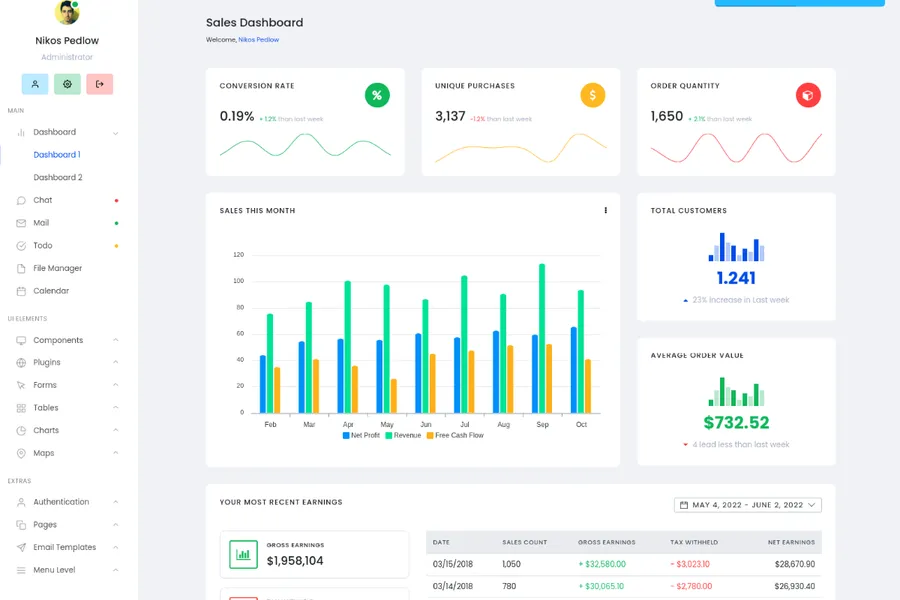Viewport: 900px width, 600px height.
Task: Click the Total Customers mini bar chart
Action: pos(736,248)
